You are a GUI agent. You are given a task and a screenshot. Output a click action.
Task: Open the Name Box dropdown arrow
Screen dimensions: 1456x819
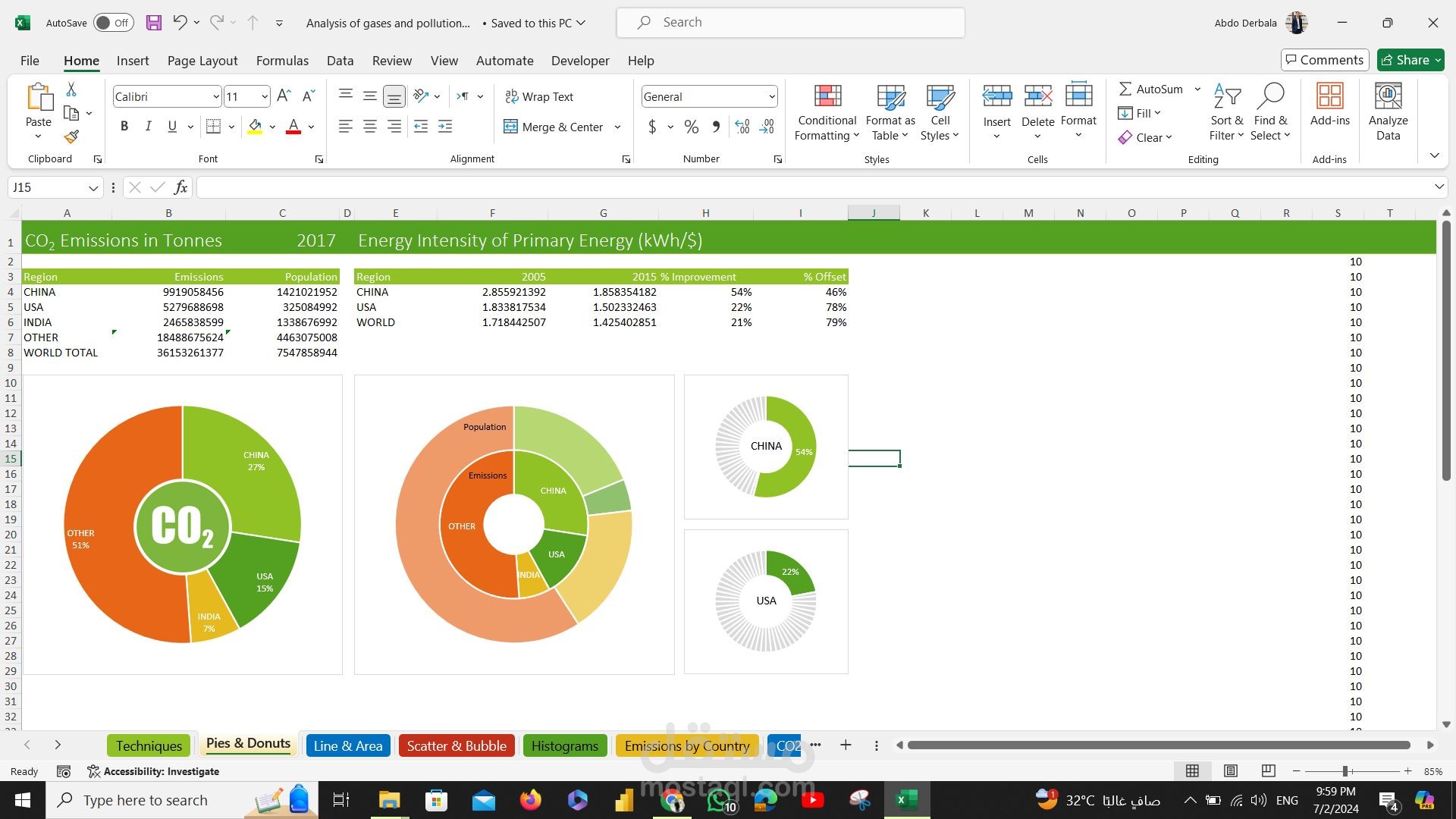point(93,187)
